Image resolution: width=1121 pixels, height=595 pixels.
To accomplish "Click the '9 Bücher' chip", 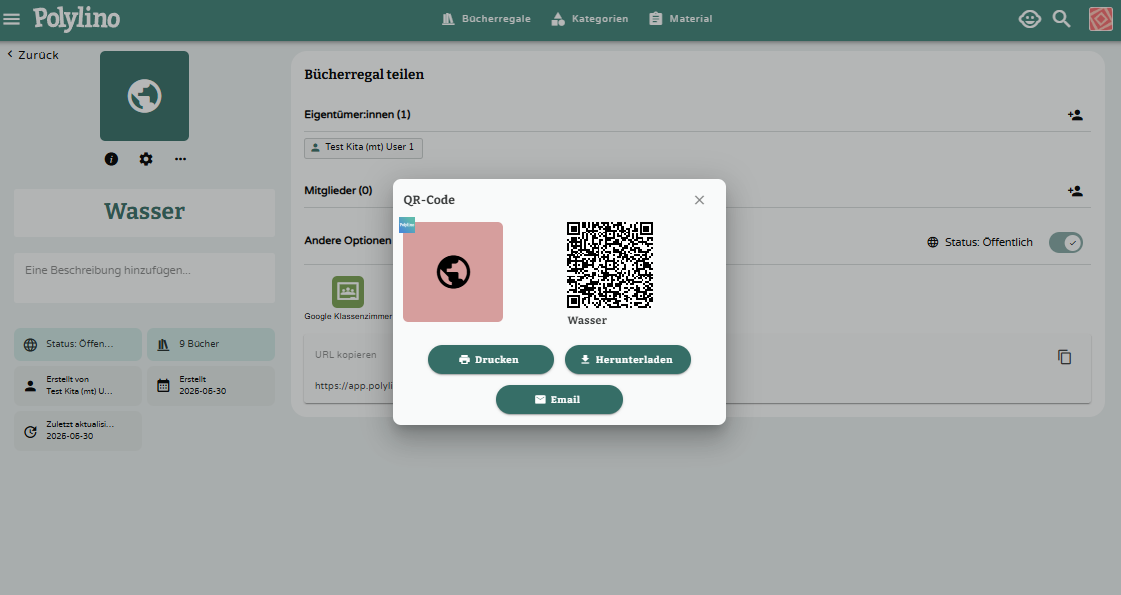I will 211,344.
